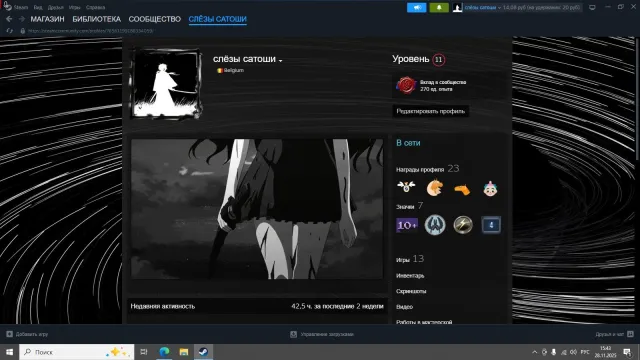The image size is (640, 360).
Task: Switch to the МАГАЗИН tab
Action: [47, 19]
